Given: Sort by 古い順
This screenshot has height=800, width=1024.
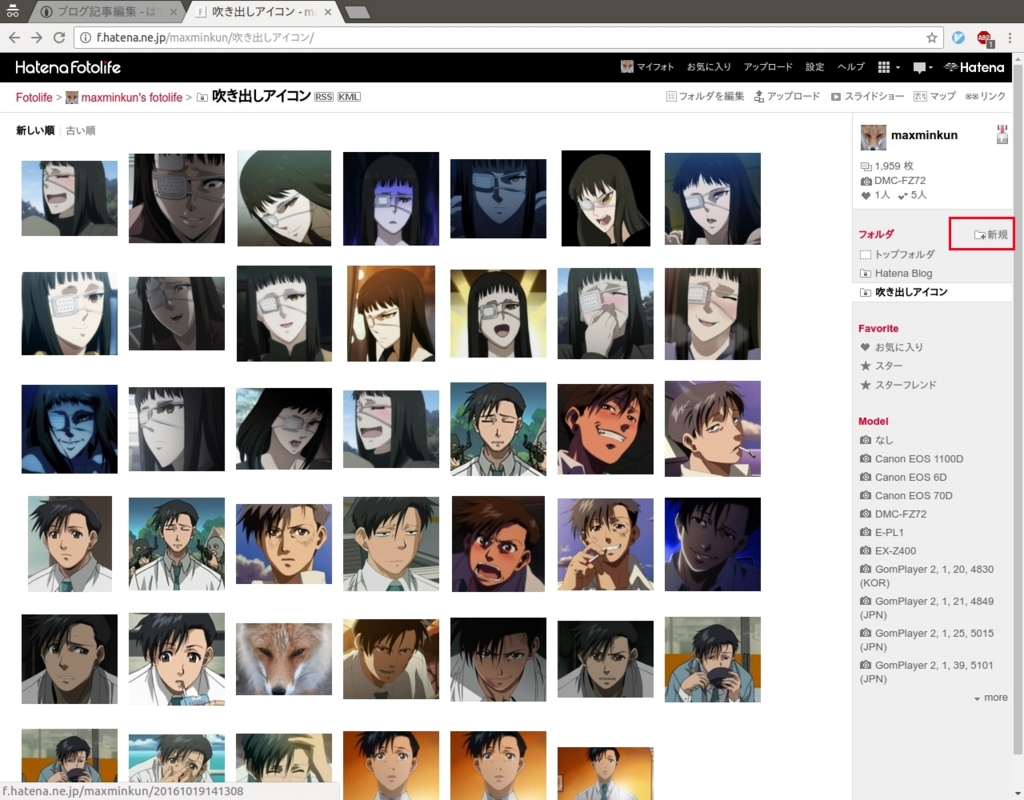Looking at the screenshot, I should click(80, 131).
